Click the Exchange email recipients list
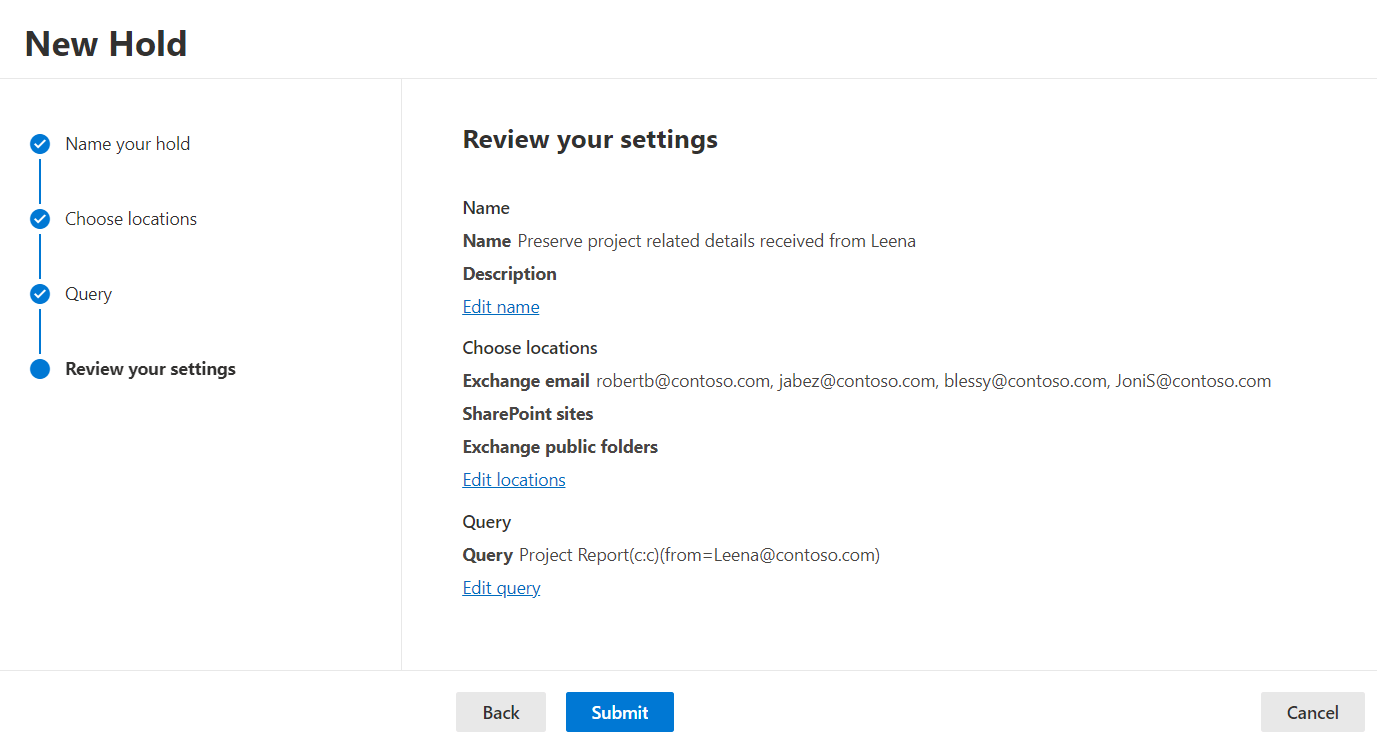Image resolution: width=1377 pixels, height=739 pixels. [x=933, y=380]
